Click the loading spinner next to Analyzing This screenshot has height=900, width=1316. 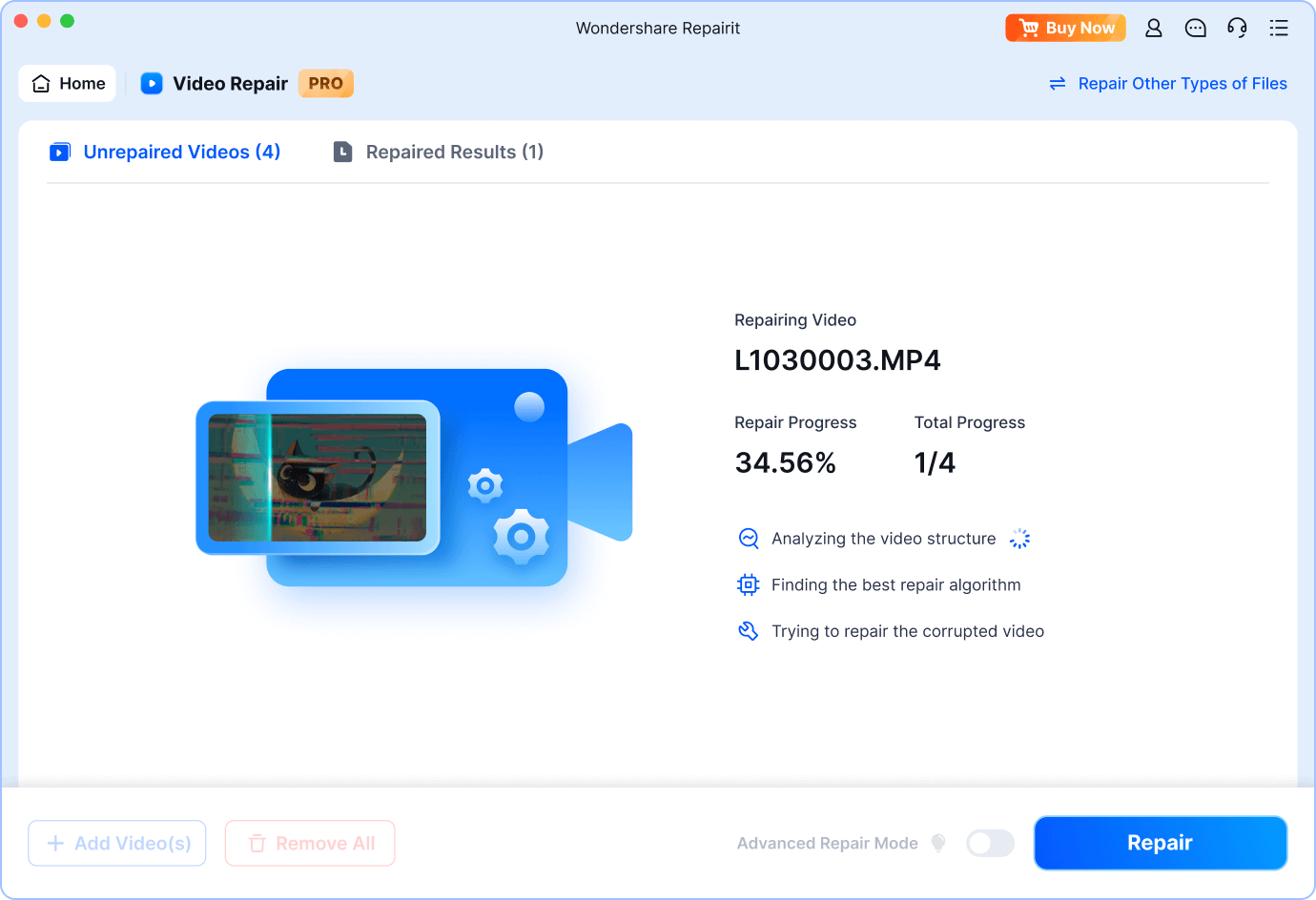1020,539
